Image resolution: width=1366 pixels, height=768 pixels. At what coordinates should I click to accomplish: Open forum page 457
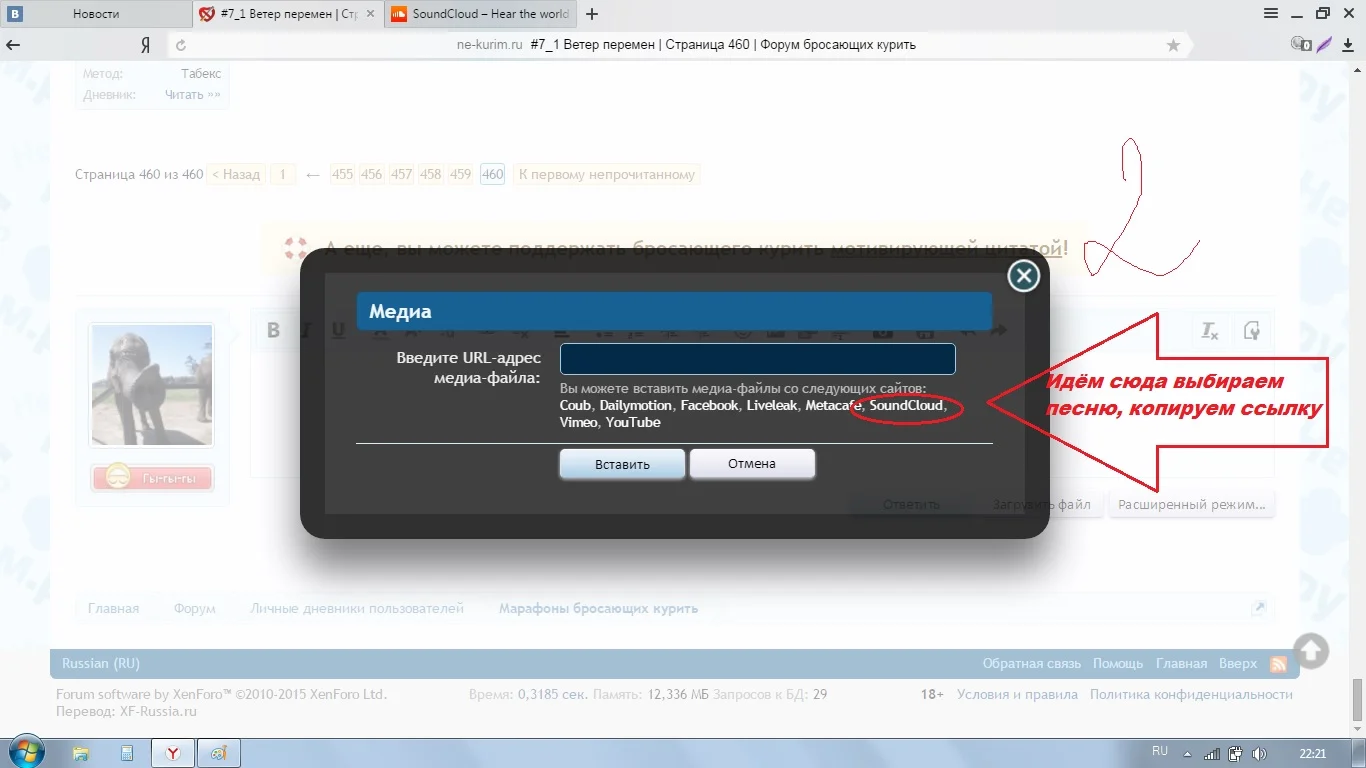coord(402,174)
